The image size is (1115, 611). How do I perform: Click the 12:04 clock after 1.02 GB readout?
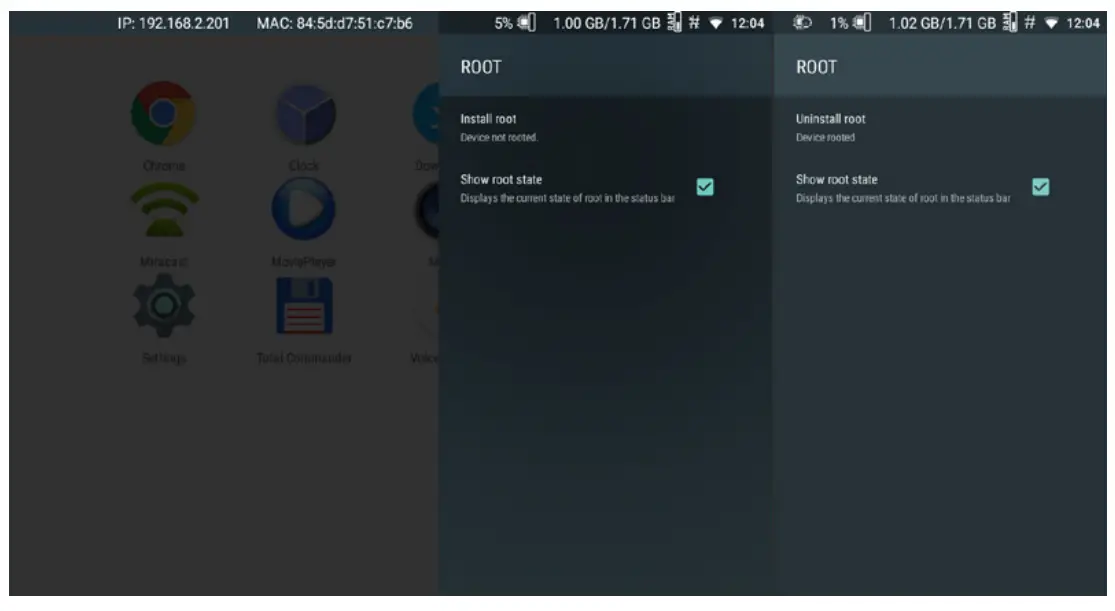pos(1082,23)
